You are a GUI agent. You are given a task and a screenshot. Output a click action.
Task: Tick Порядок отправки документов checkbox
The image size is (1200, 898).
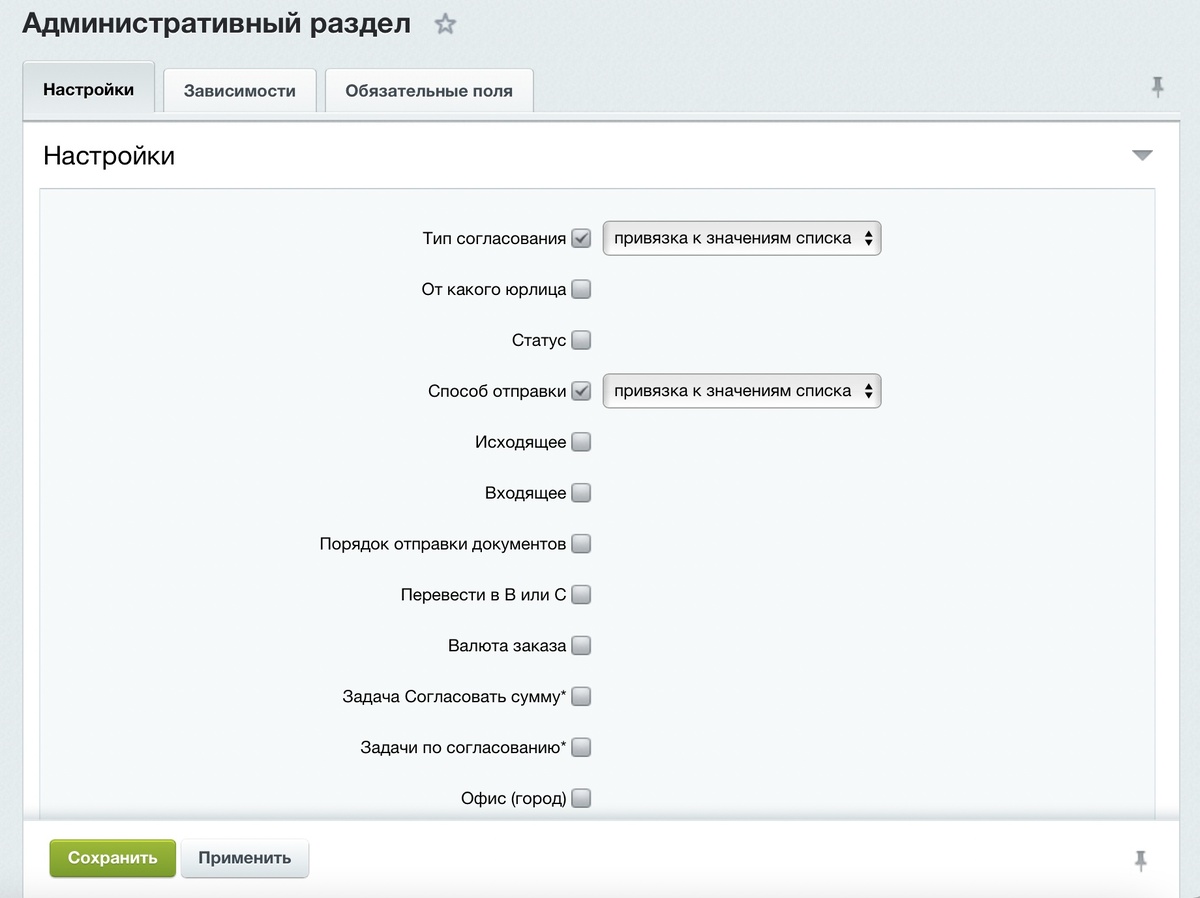[581, 544]
